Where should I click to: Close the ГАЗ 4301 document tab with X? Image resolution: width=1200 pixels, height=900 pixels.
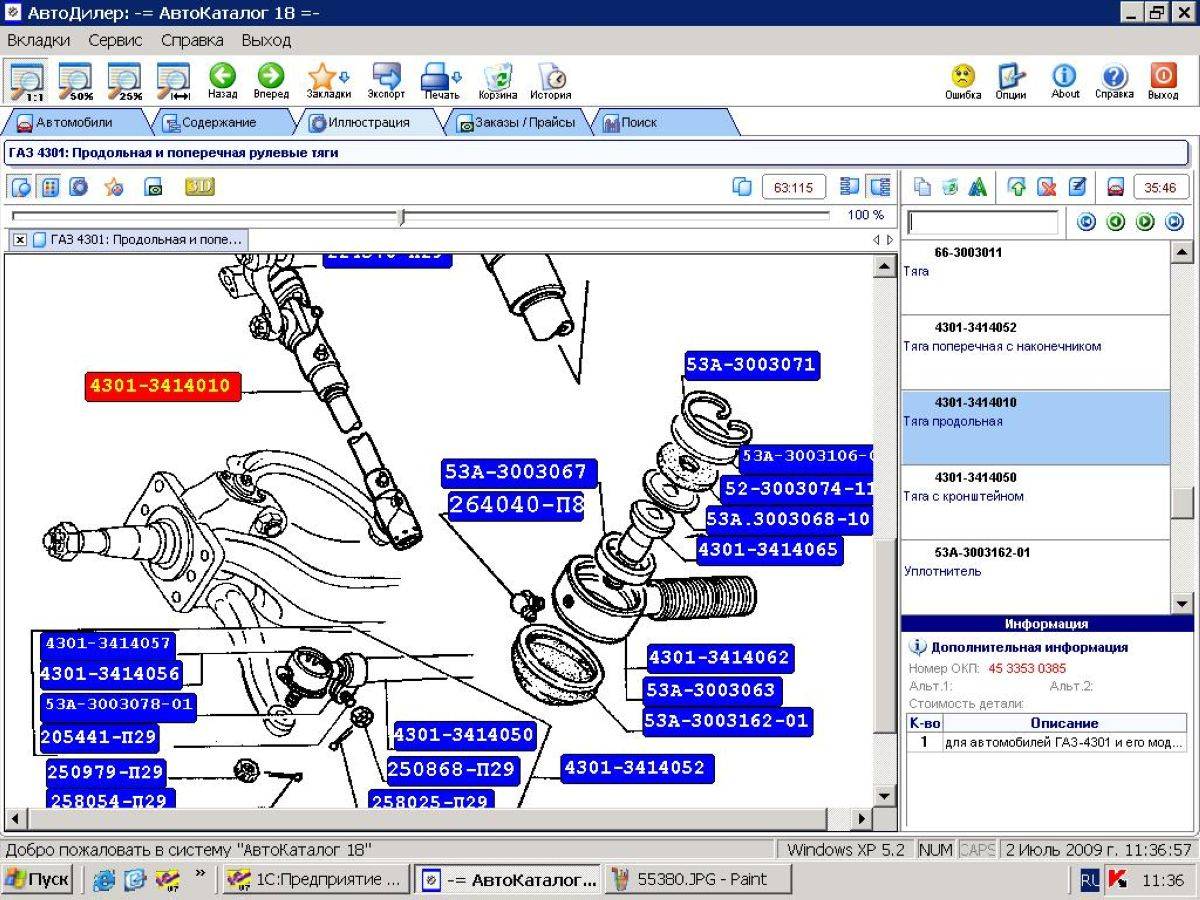point(20,240)
